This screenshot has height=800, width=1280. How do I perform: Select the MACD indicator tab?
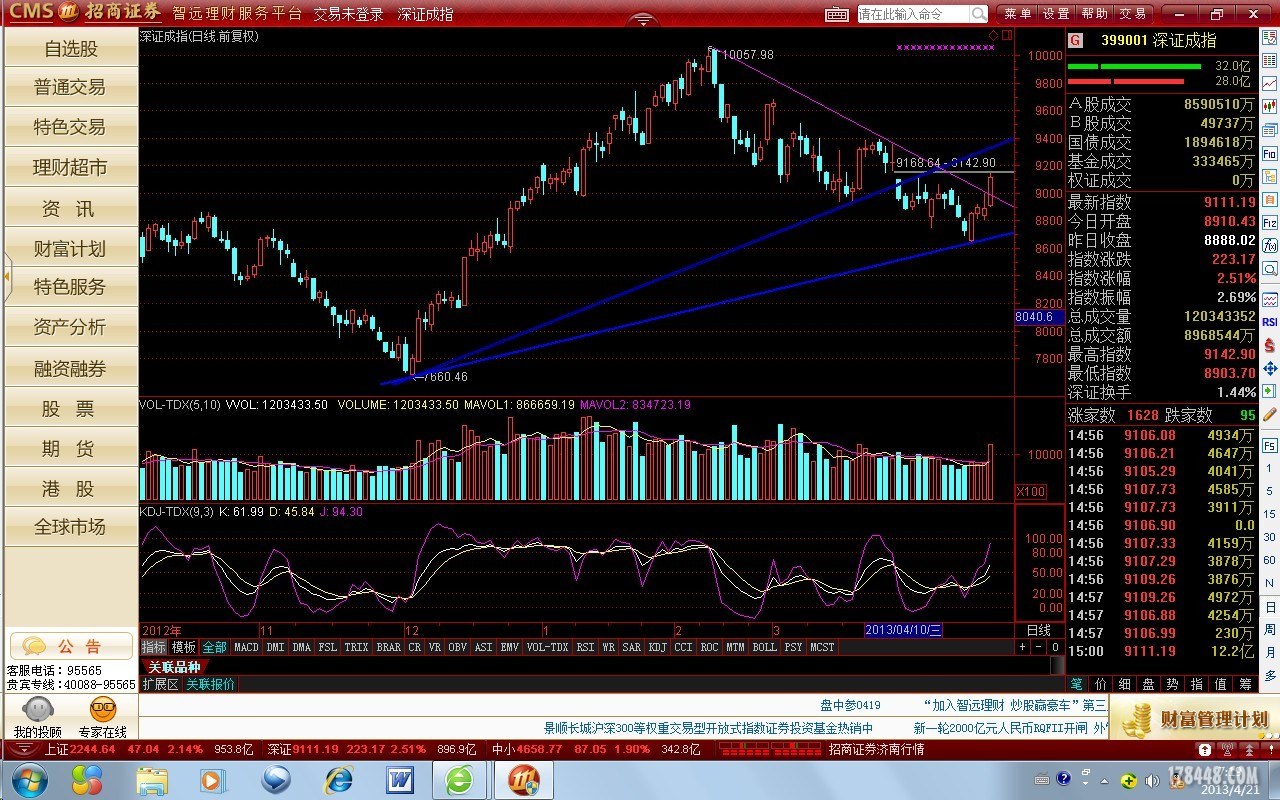246,647
